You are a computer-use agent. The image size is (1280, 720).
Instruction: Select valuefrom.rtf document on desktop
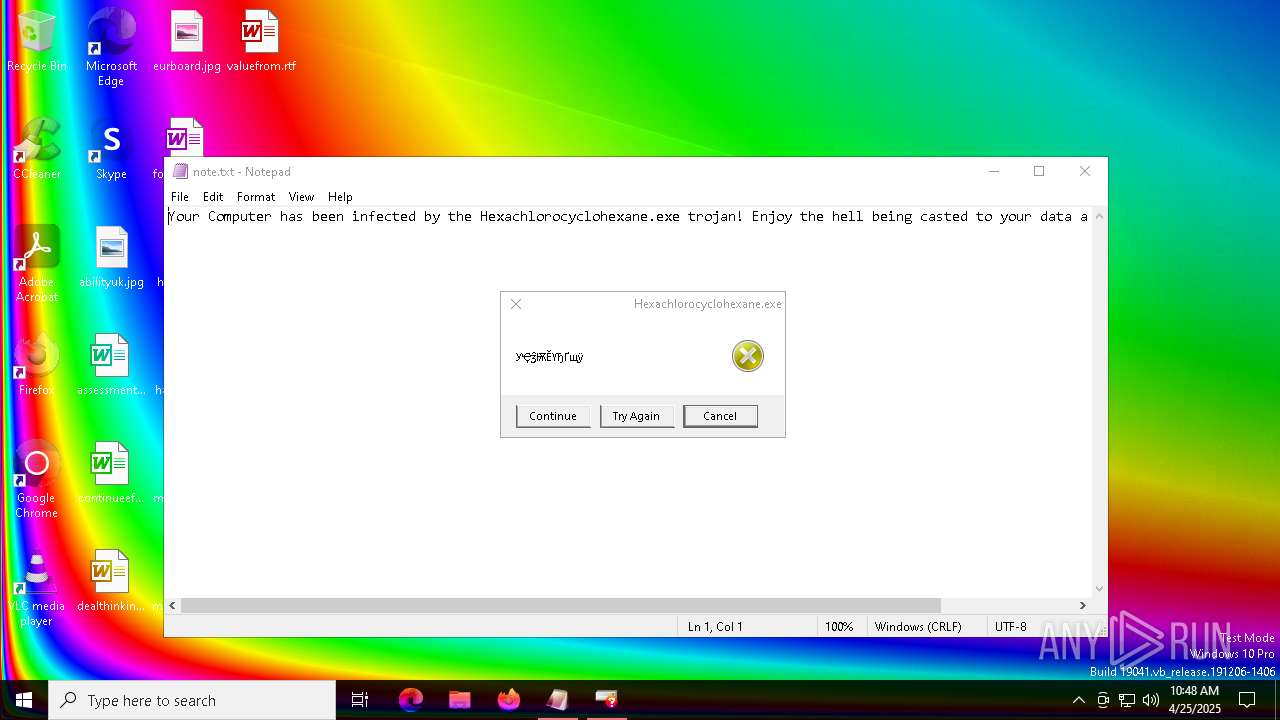click(261, 40)
